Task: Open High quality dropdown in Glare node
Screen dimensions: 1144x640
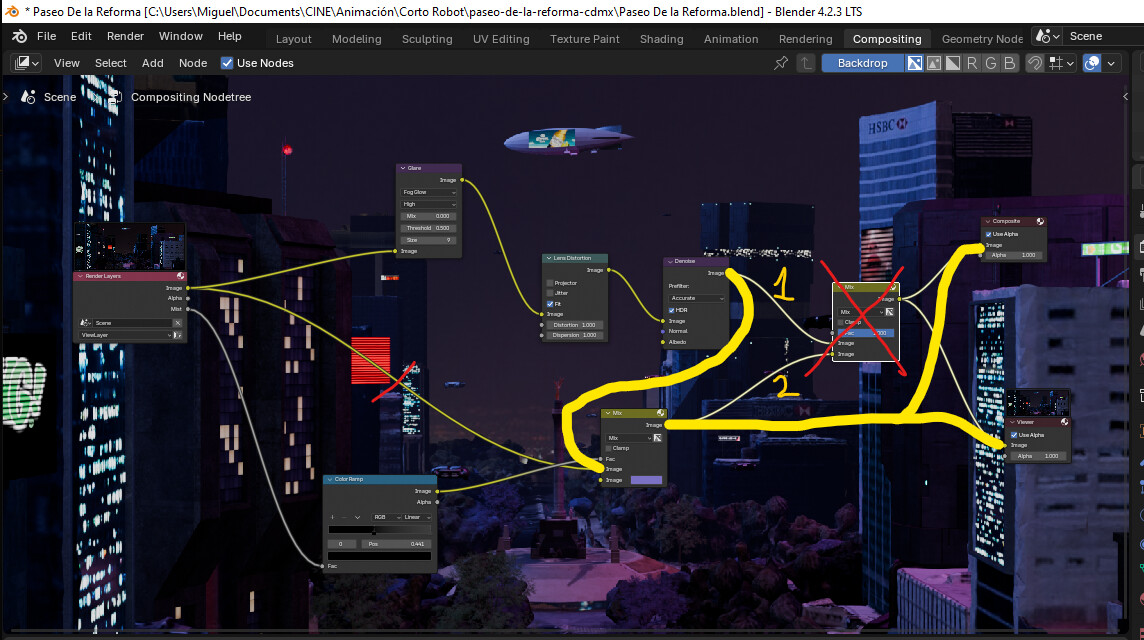Action: pyautogui.click(x=429, y=204)
